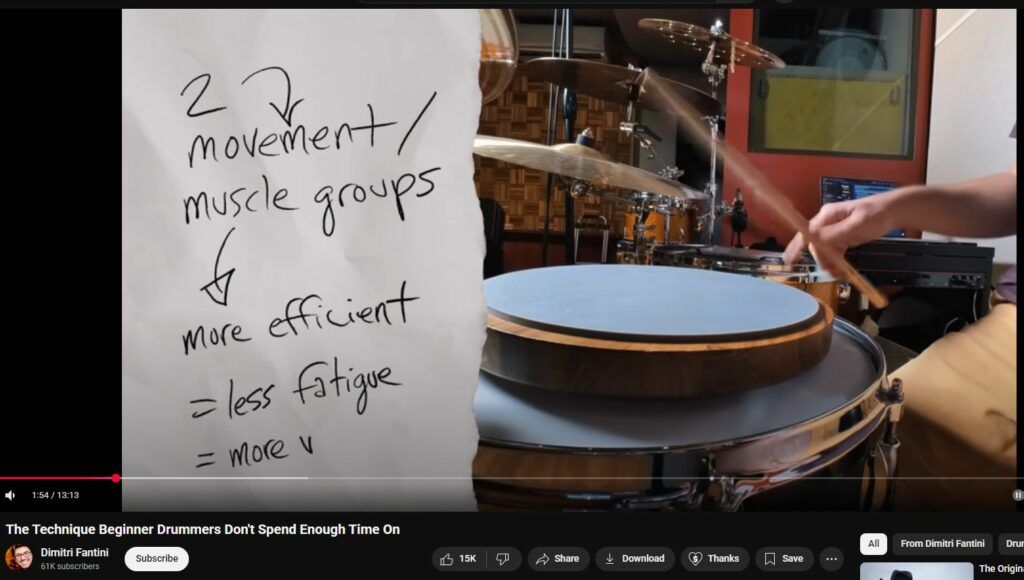The height and width of the screenshot is (580, 1024).
Task: Click the red video progress scrubber
Action: tap(116, 478)
